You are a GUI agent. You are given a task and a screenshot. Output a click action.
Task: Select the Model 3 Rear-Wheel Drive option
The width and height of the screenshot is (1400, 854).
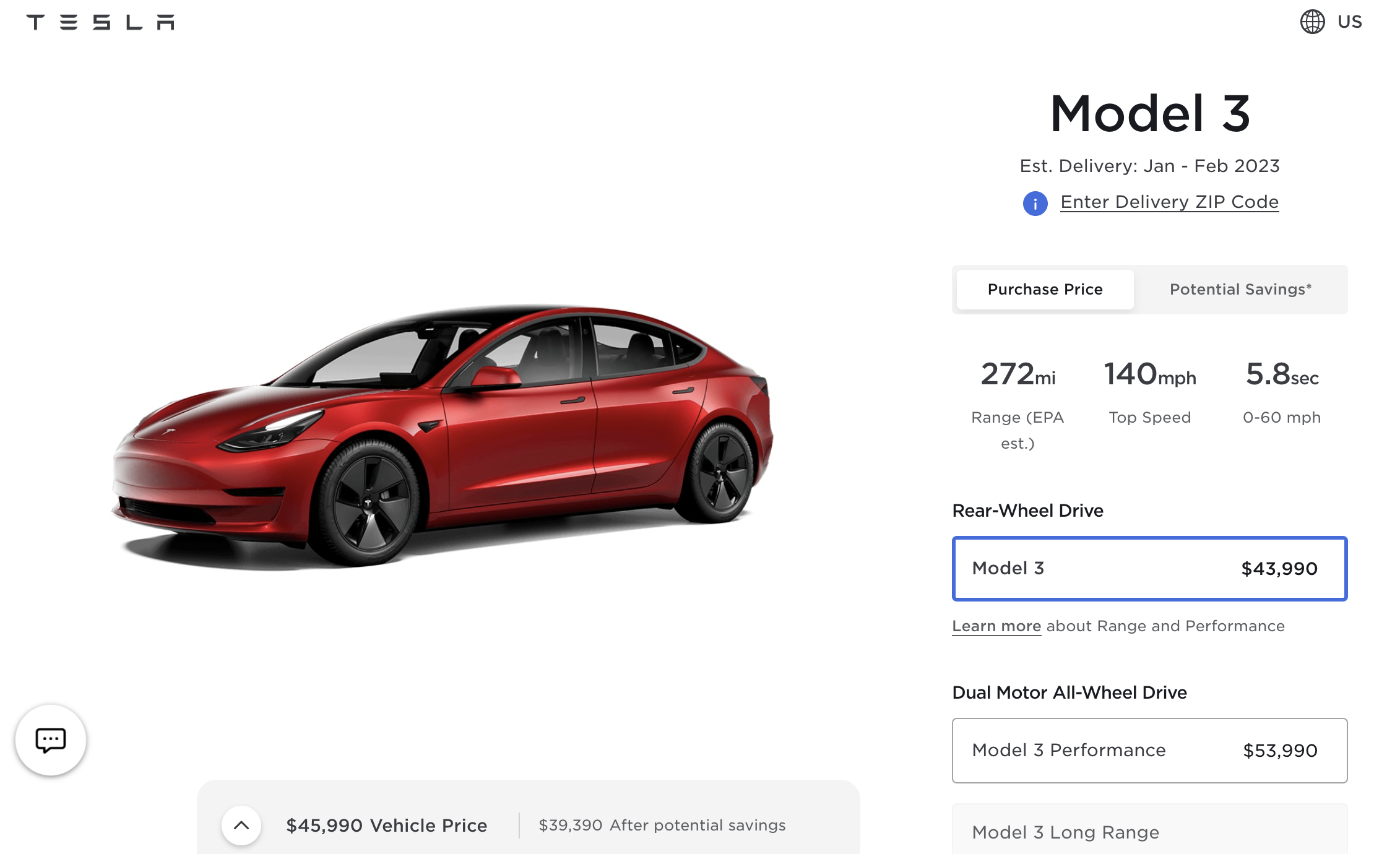[1149, 568]
